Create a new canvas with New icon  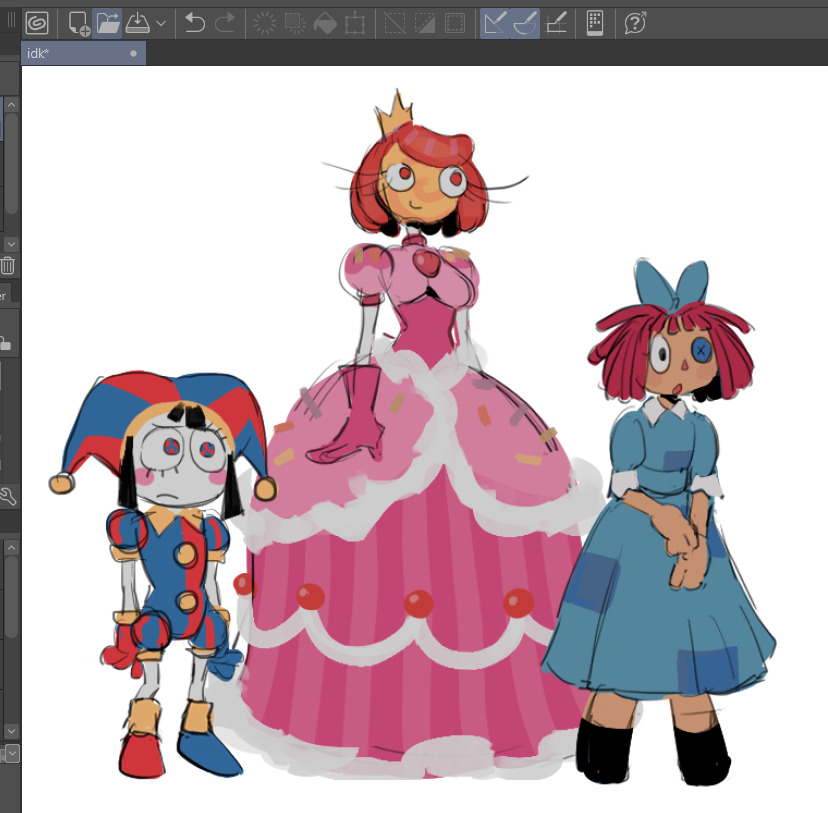79,24
